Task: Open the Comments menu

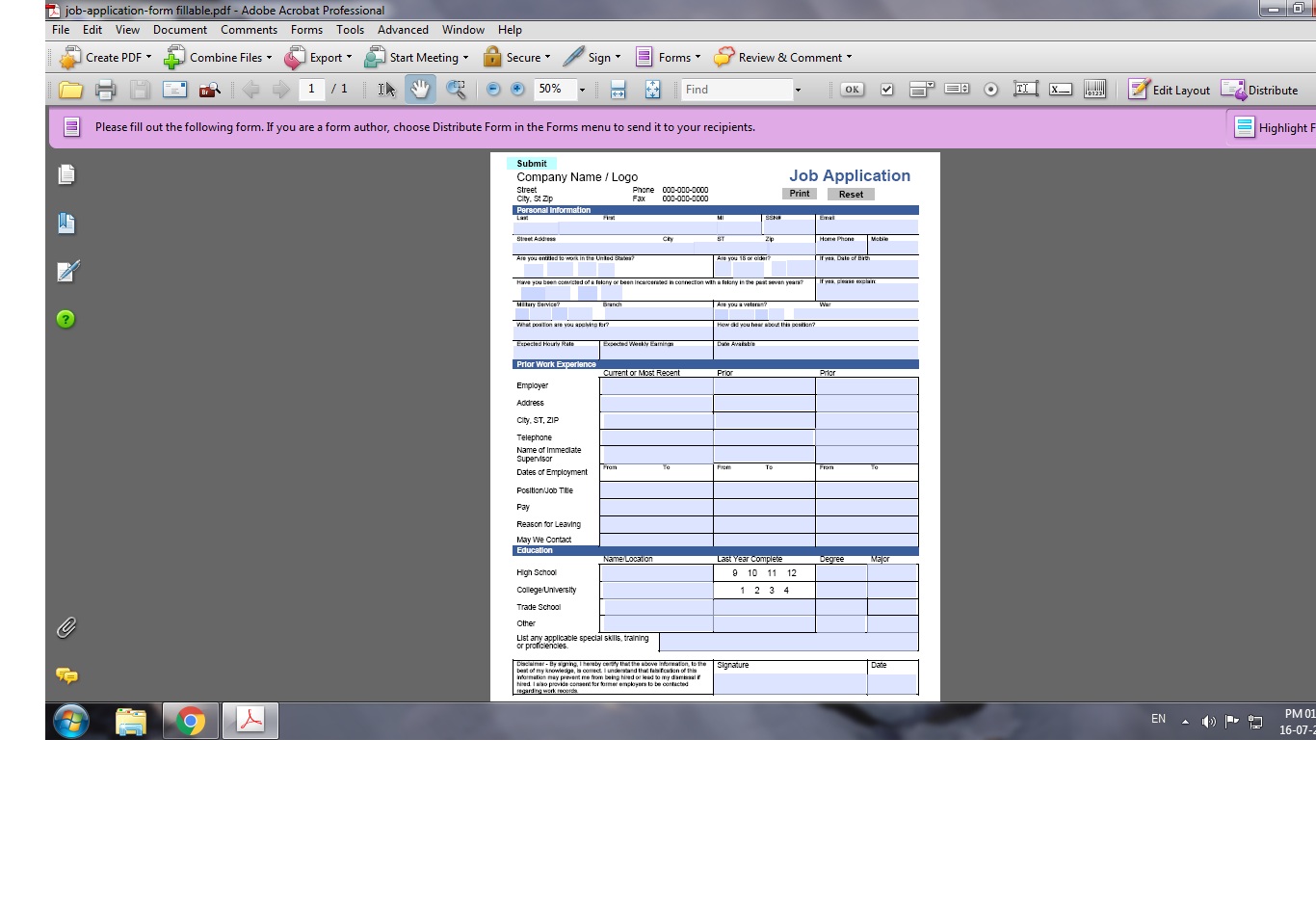Action: [x=249, y=30]
